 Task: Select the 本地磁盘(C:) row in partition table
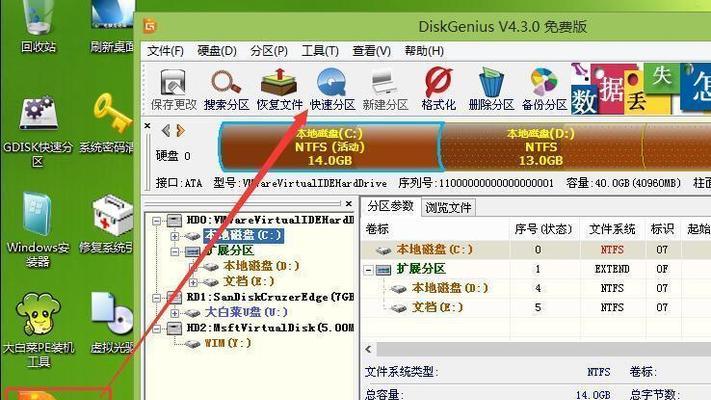tap(536, 249)
